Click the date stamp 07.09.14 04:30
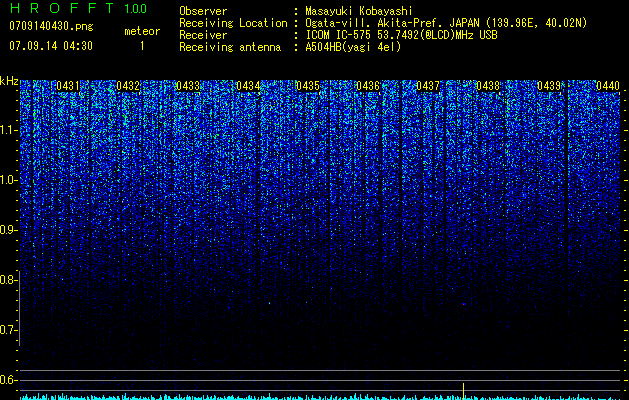The width and height of the screenshot is (629, 400). (51, 46)
